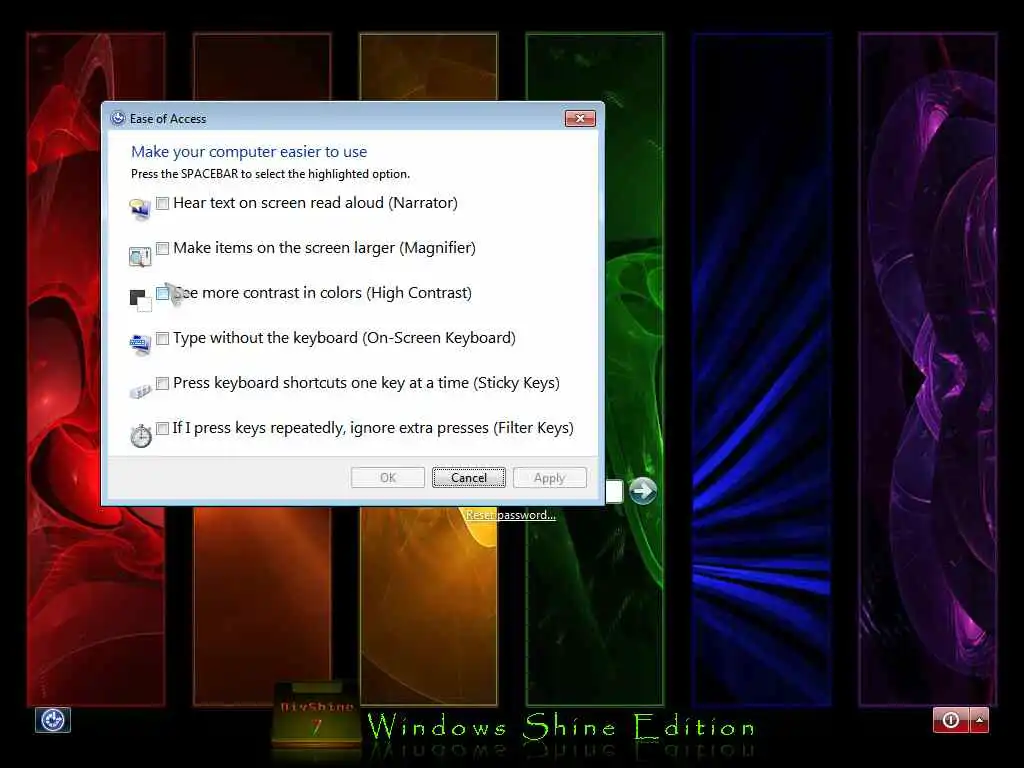Screen dimensions: 1024x768
Task: Open the Reset password link
Action: click(511, 515)
